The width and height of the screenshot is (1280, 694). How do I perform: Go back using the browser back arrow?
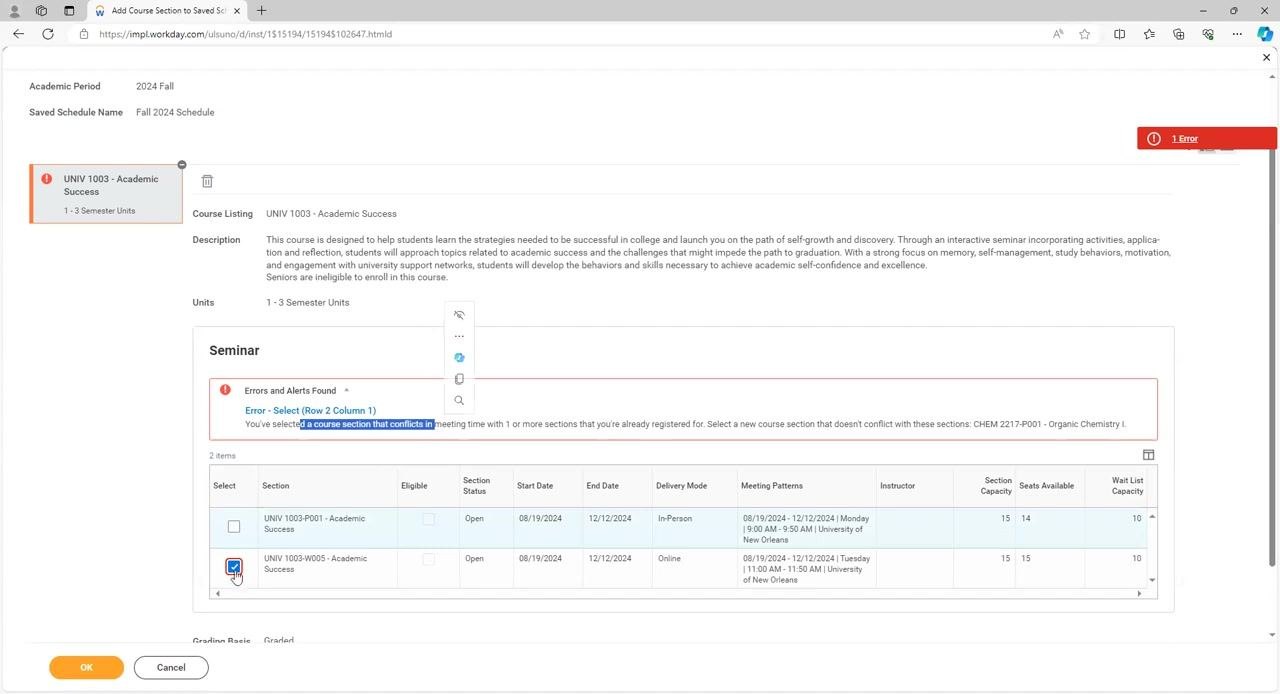tap(18, 34)
